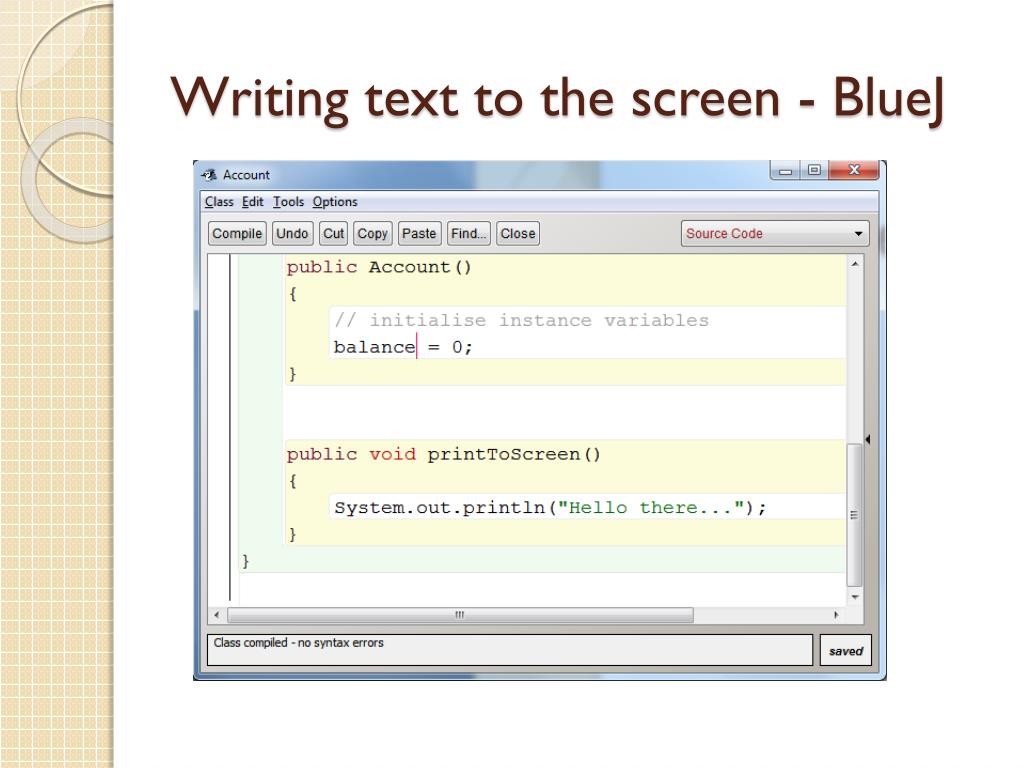Open the Tools menu

click(x=288, y=202)
